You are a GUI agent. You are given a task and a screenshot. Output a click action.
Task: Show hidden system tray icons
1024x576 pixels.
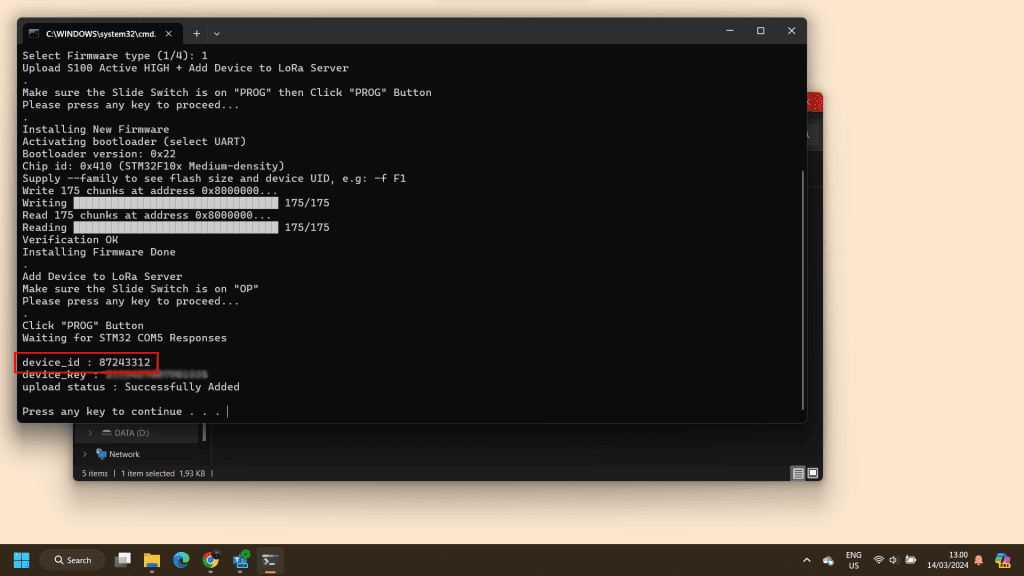[x=807, y=560]
